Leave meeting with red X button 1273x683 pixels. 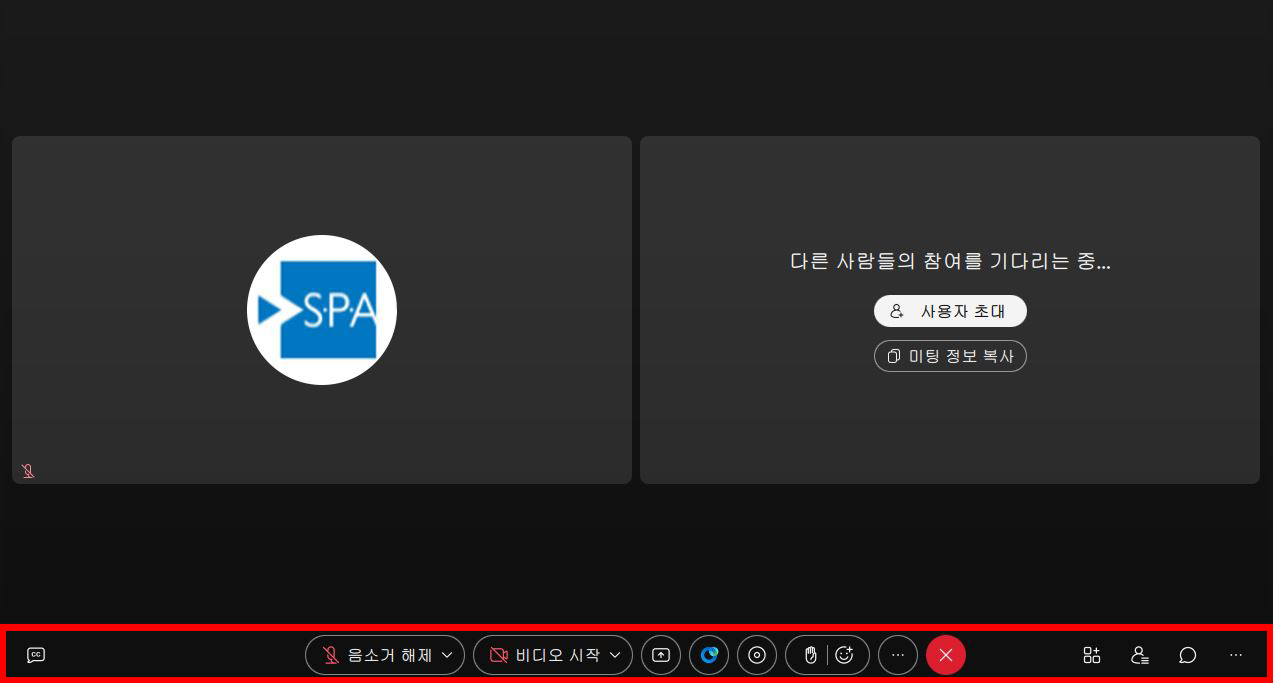click(x=946, y=655)
